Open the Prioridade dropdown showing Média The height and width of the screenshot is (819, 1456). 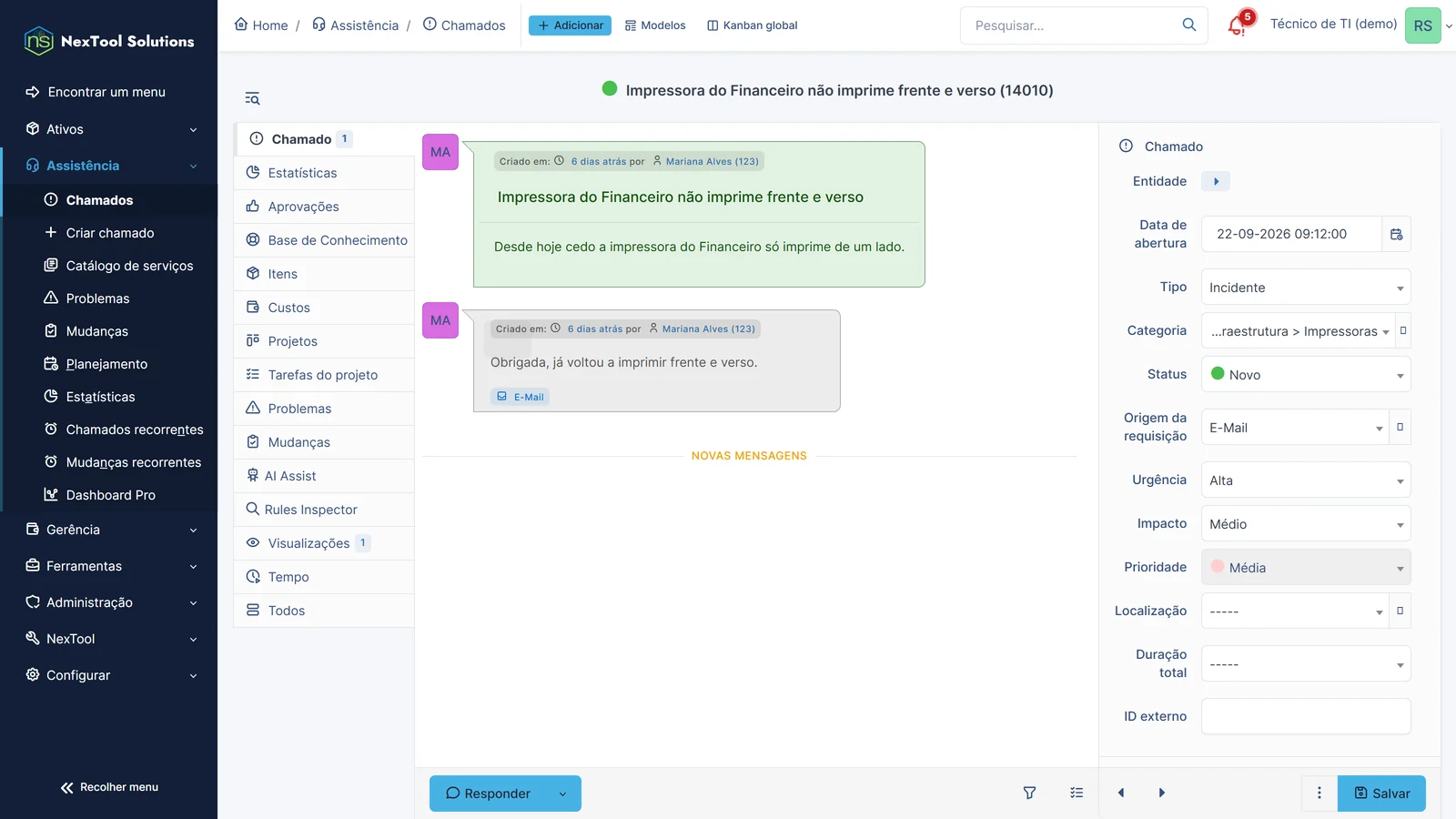click(x=1306, y=567)
